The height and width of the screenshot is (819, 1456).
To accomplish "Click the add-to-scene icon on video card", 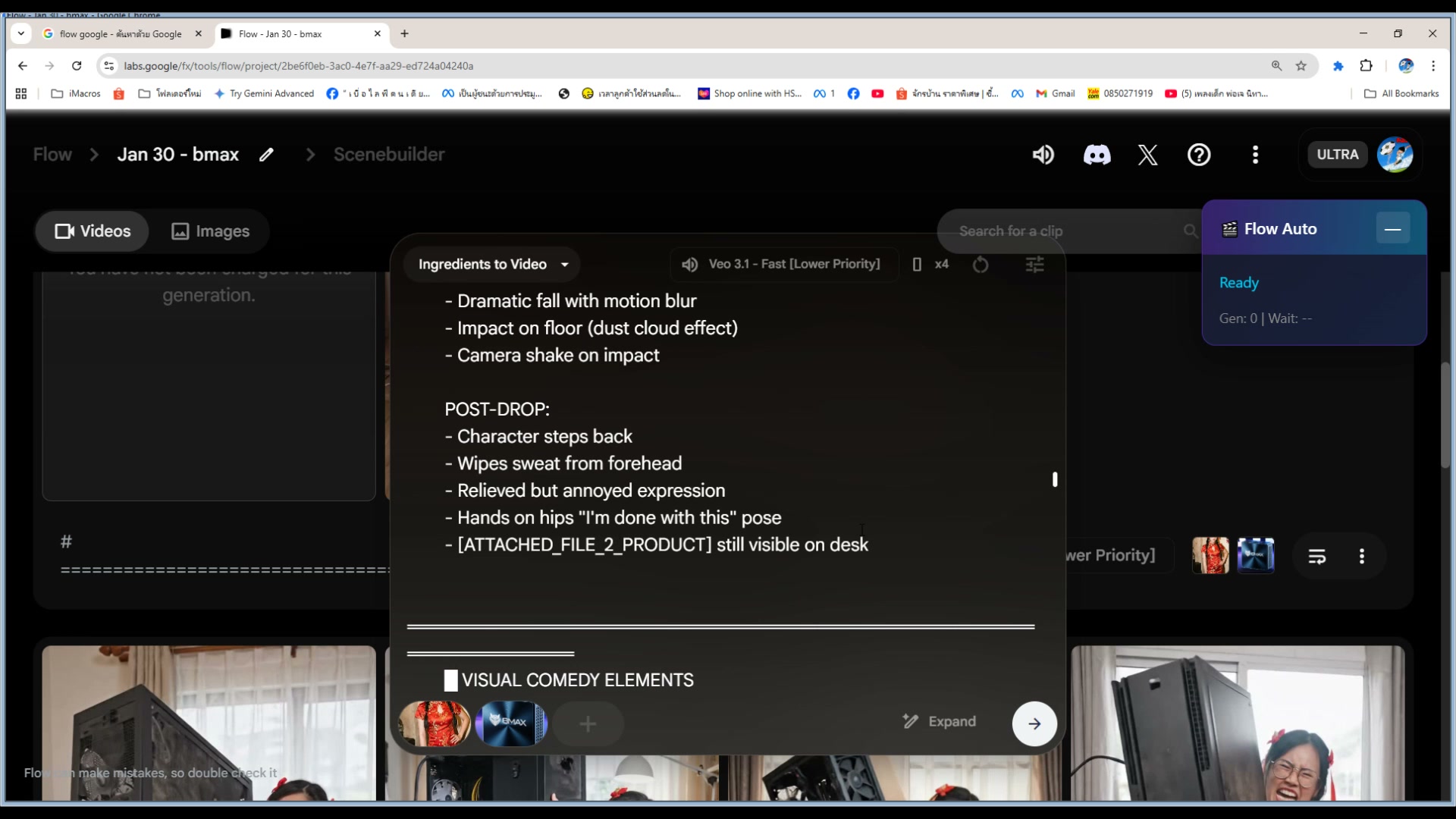I will 1316,555.
